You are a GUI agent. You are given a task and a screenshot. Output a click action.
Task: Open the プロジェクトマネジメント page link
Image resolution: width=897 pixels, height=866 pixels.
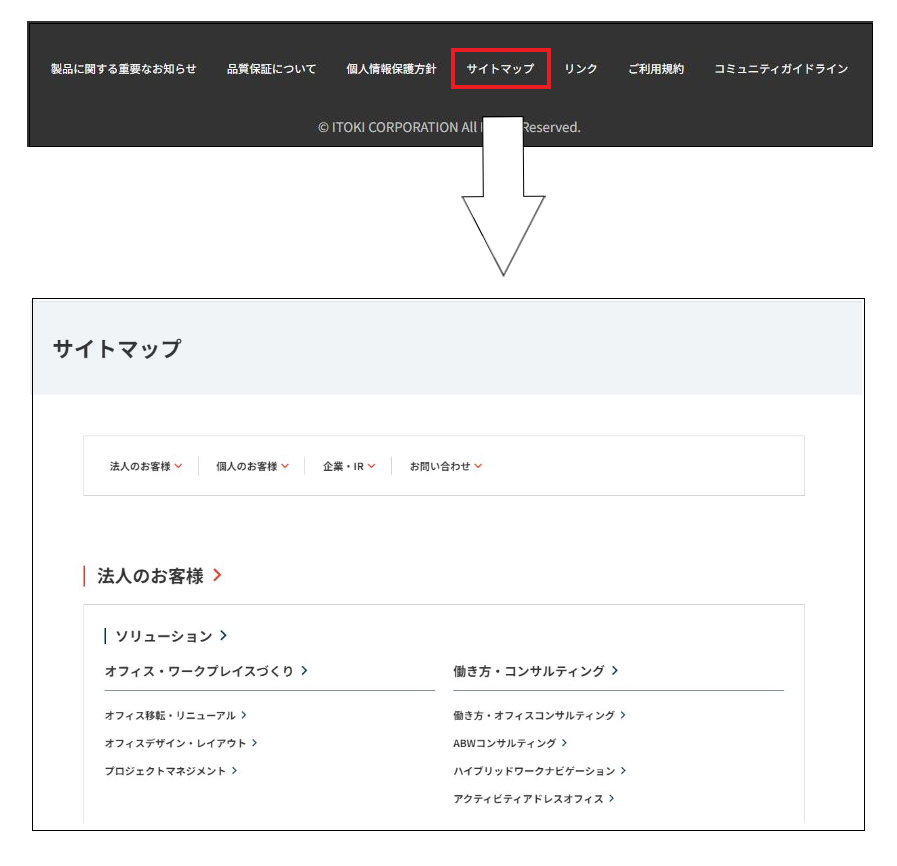(171, 771)
